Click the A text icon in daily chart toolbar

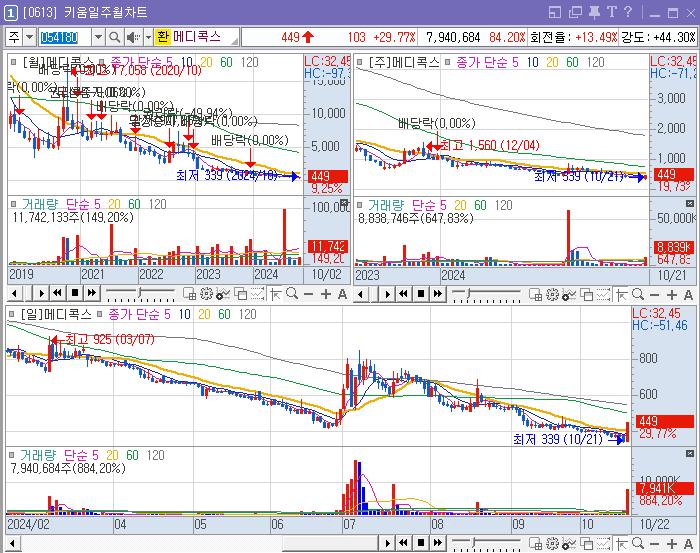[x=688, y=544]
